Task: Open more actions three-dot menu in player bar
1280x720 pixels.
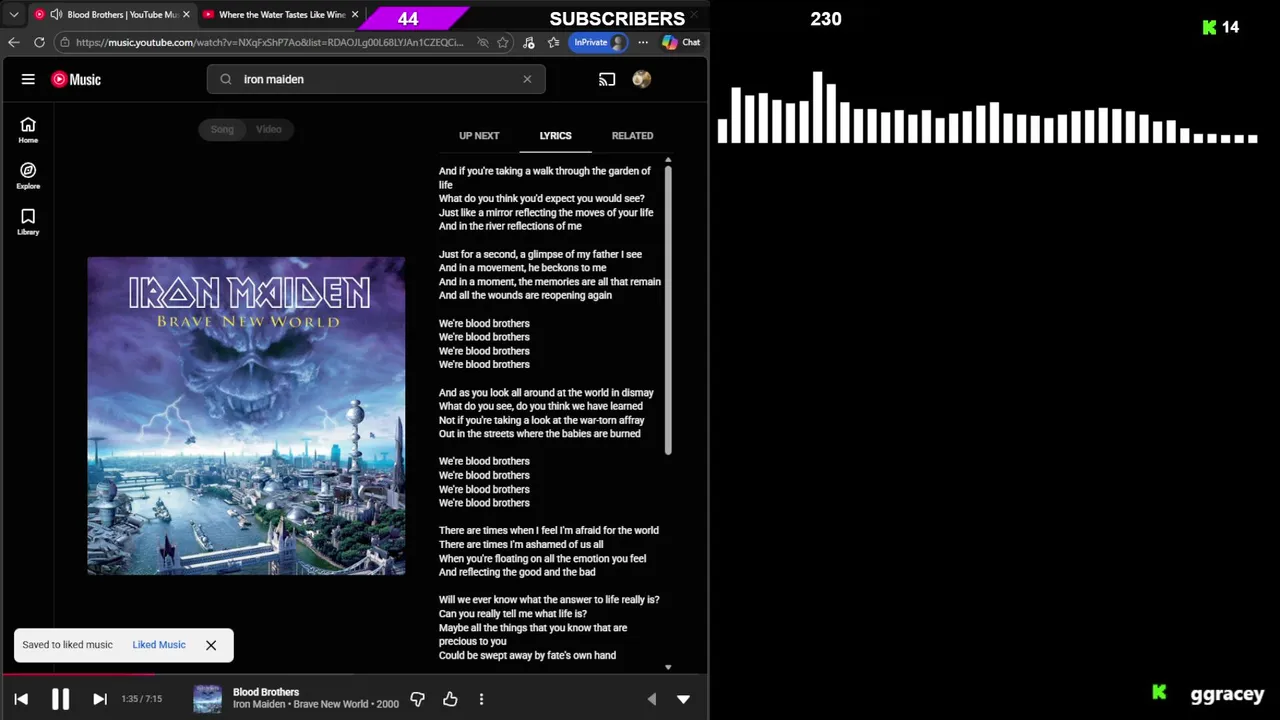Action: pos(481,699)
